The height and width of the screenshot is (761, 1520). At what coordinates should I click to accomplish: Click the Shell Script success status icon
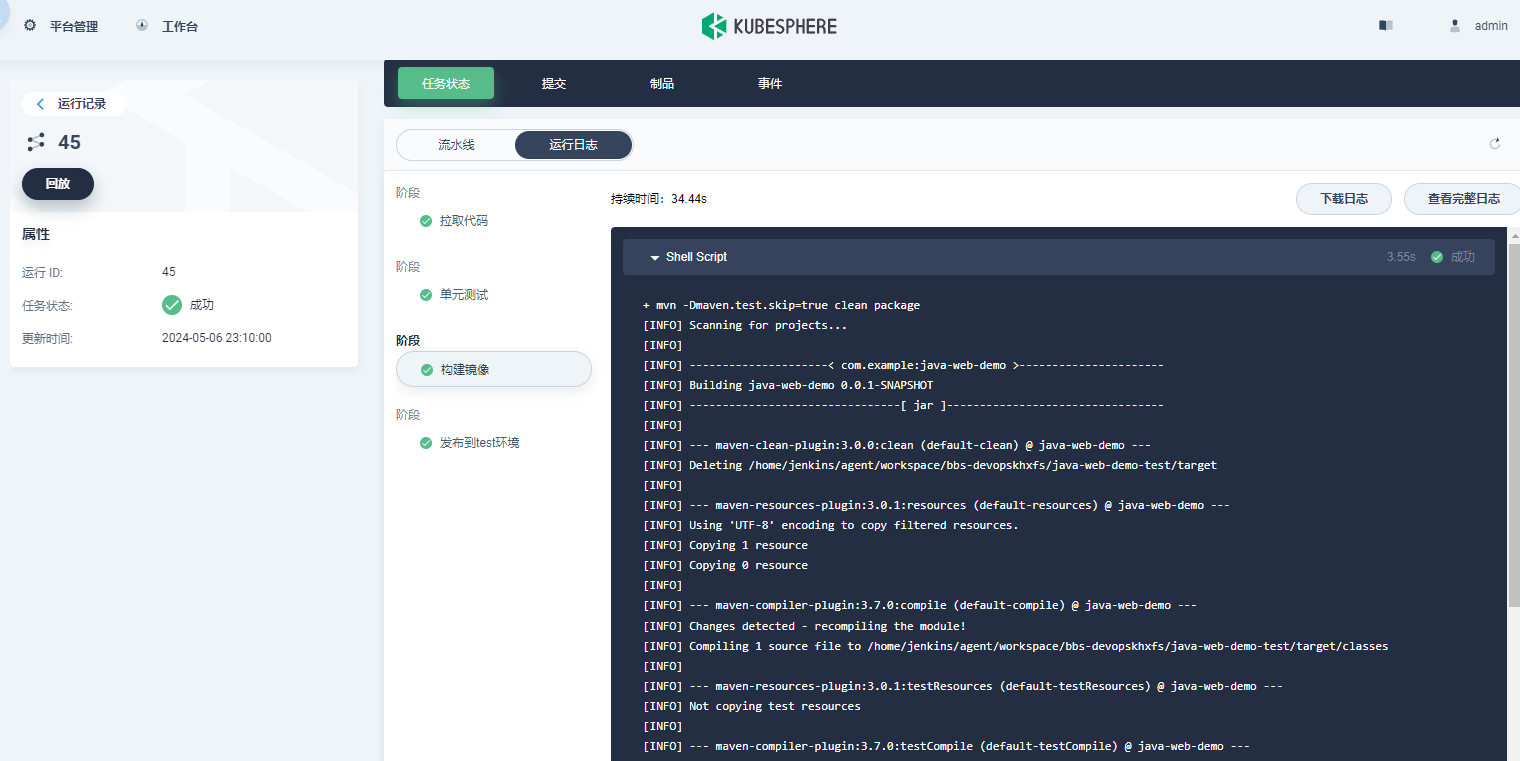coord(1437,257)
